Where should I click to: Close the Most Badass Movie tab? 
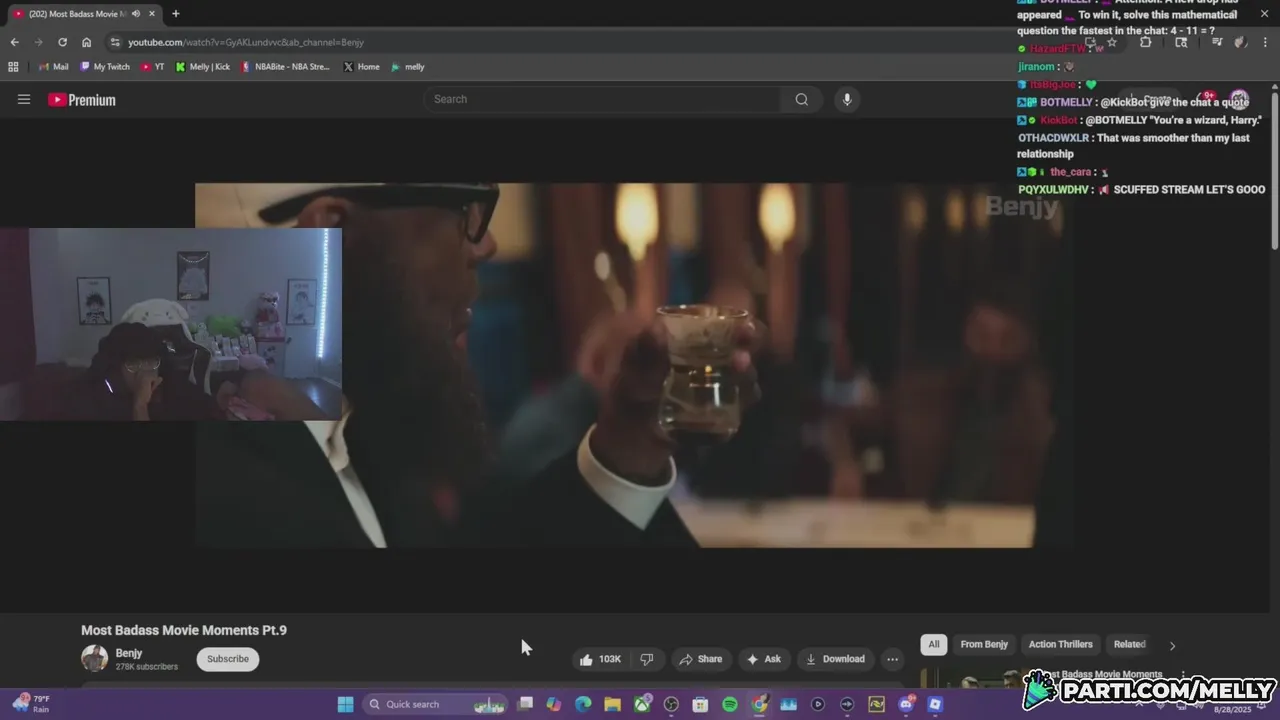tap(152, 14)
